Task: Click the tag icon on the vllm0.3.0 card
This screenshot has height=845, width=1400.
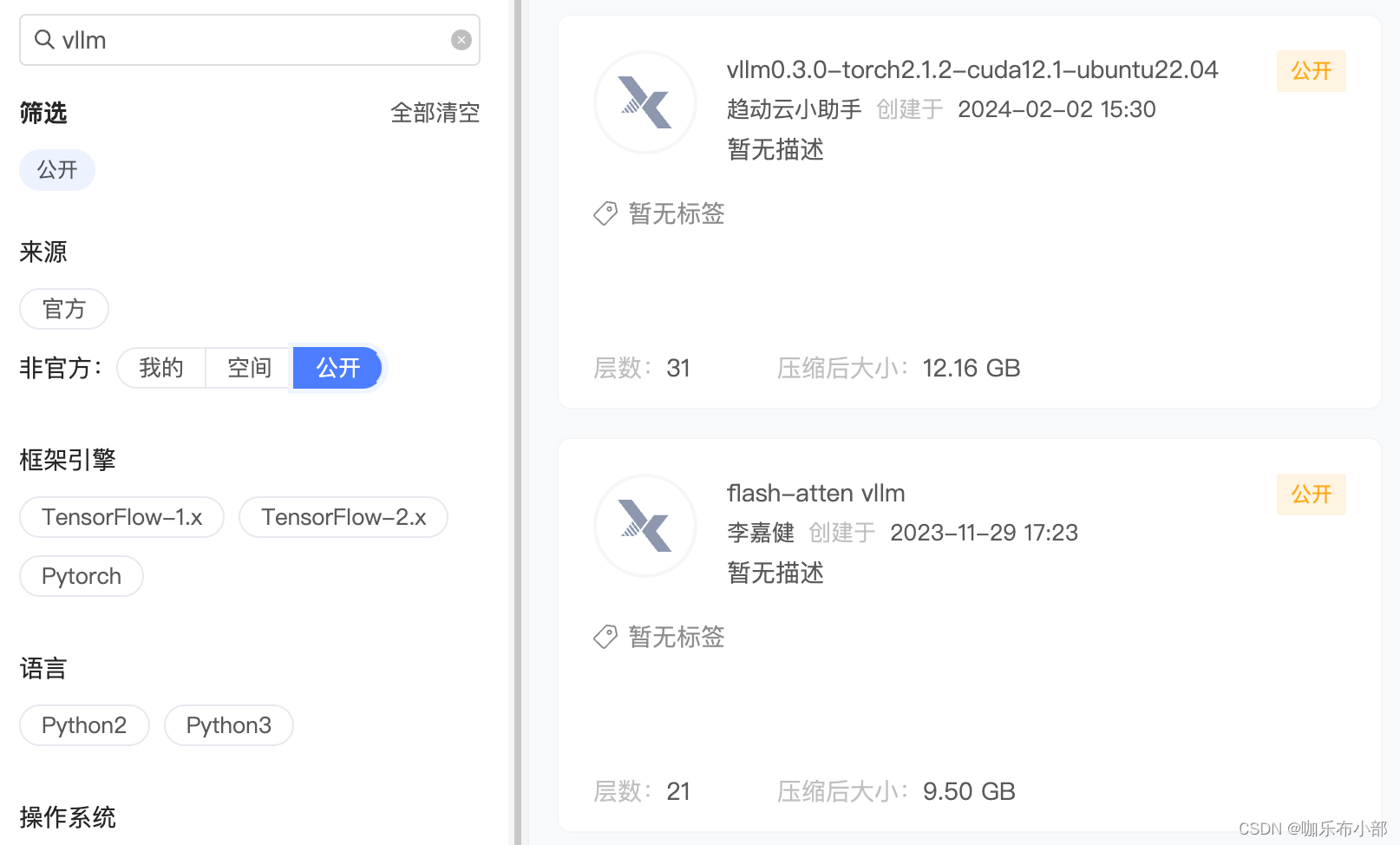Action: (x=605, y=213)
